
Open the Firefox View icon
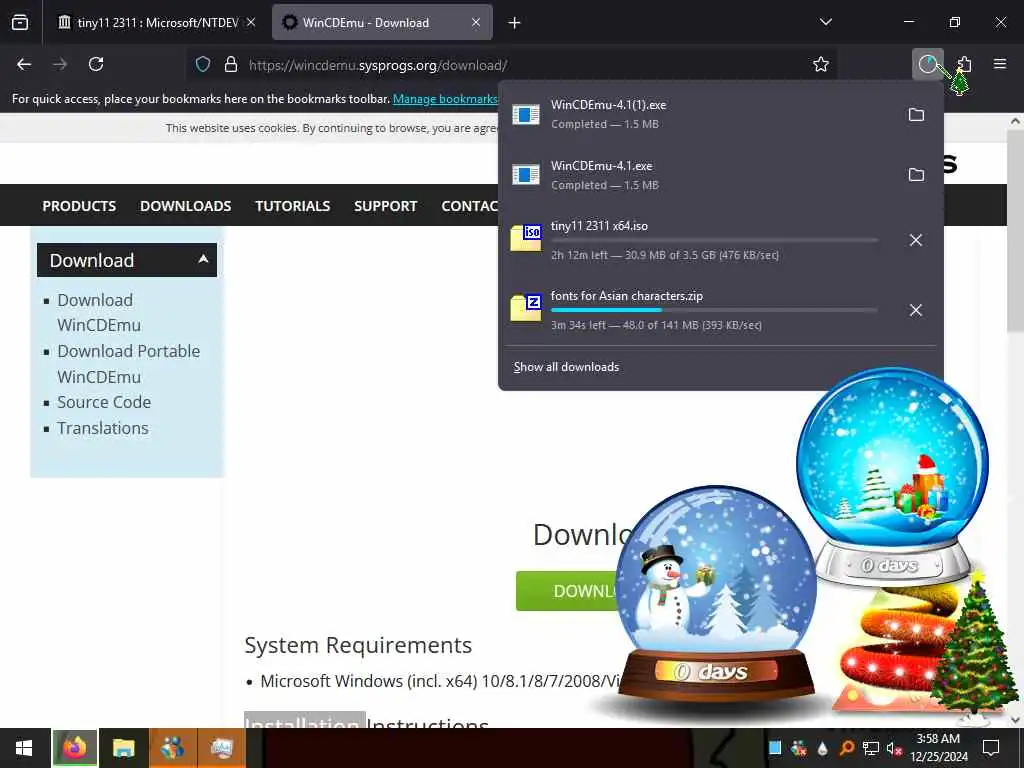click(x=20, y=23)
